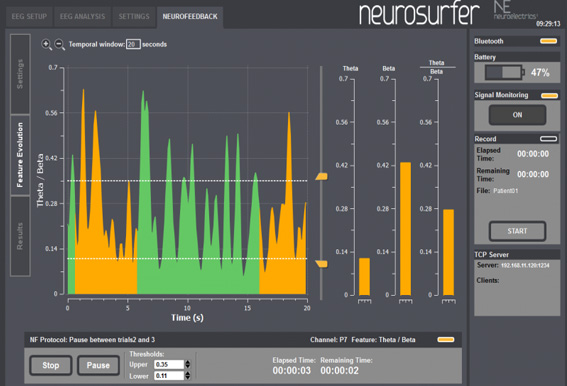Zoom in on the feature graph
This screenshot has width=567, height=386.
pyautogui.click(x=46, y=44)
